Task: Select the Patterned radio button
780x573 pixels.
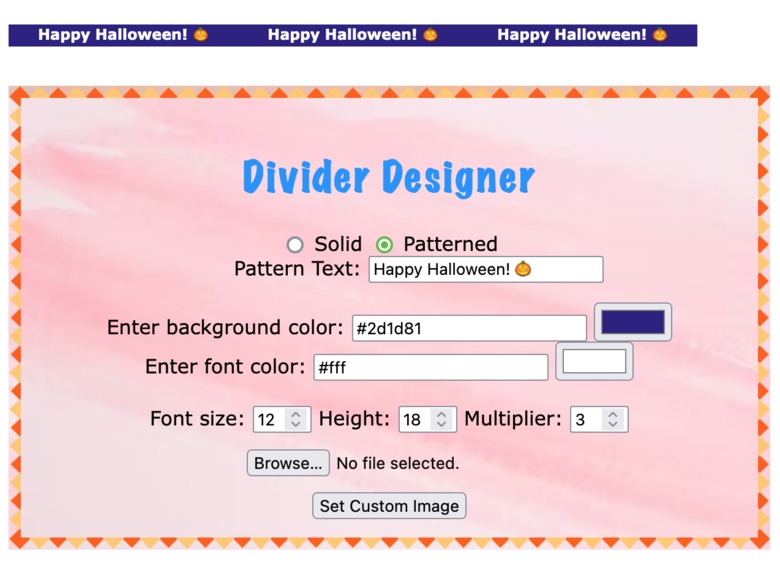Action: 384,245
